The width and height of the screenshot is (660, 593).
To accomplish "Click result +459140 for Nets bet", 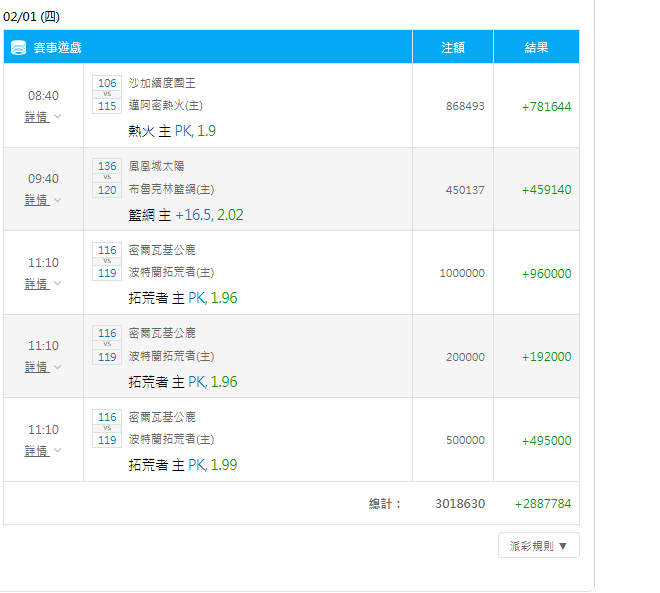I will [546, 190].
